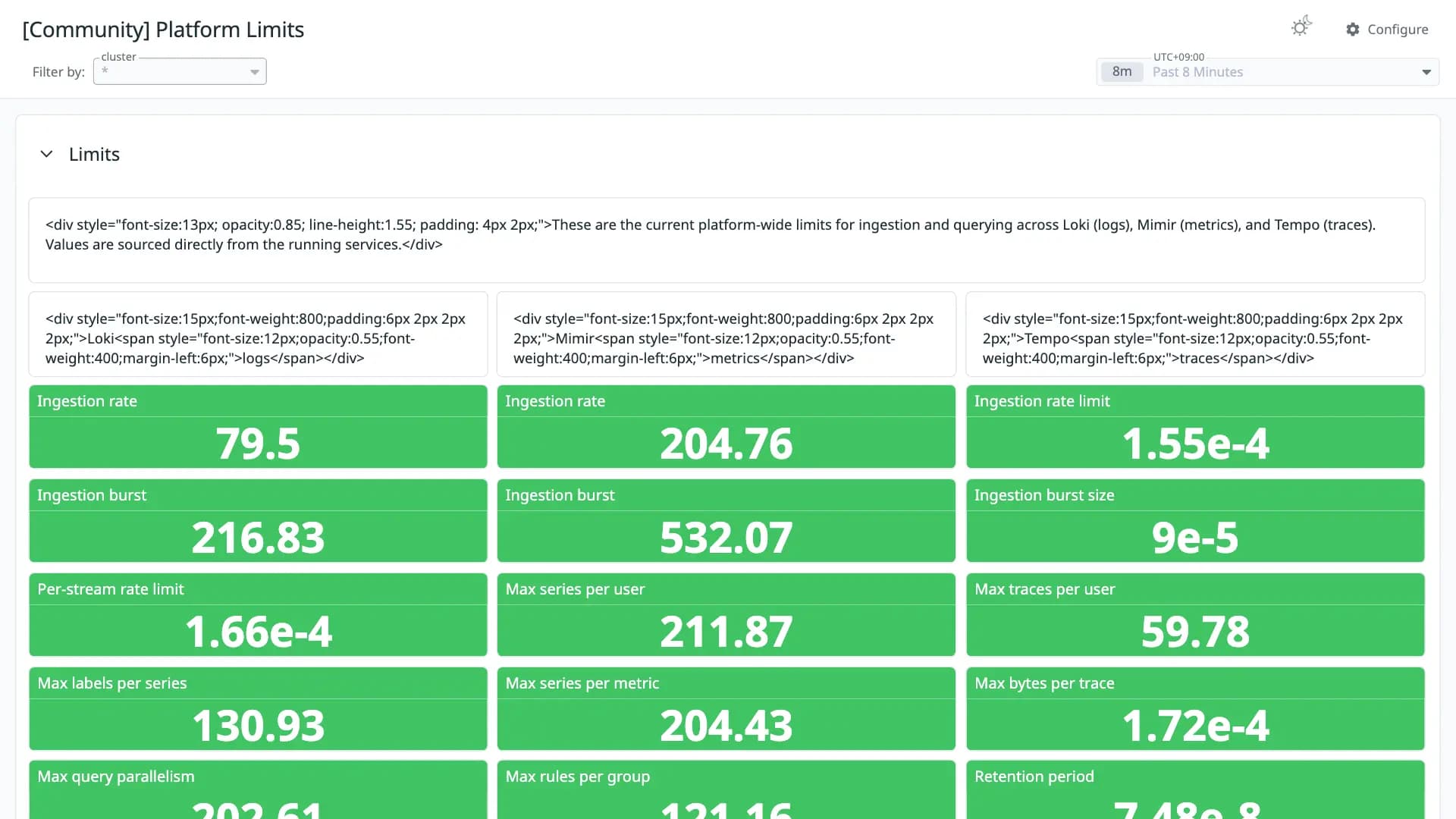Click the Per-stream rate limit title
This screenshot has height=819, width=1456.
pyautogui.click(x=111, y=589)
